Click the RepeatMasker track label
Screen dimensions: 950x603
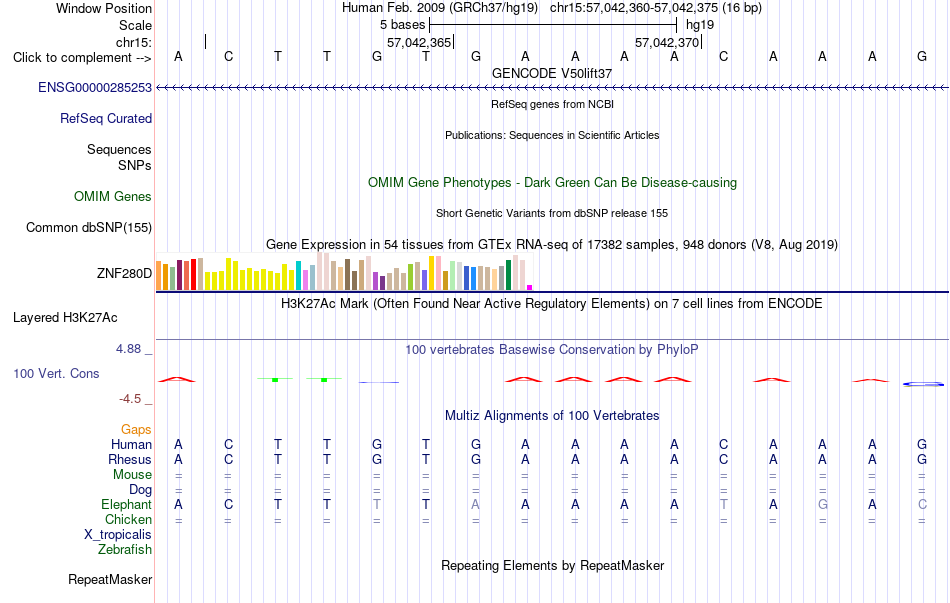pos(110,579)
